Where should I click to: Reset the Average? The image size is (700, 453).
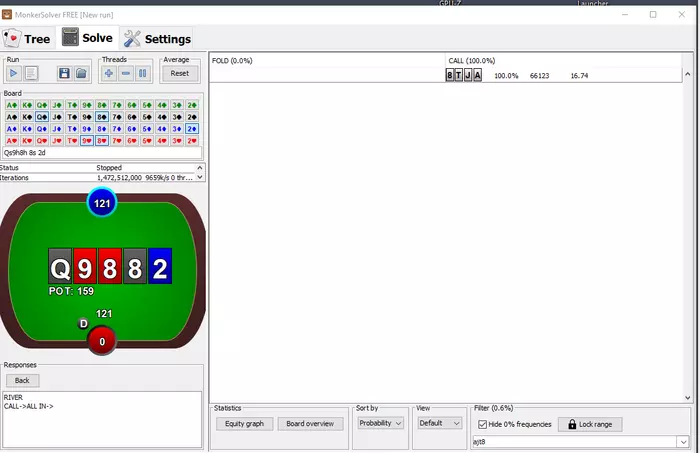coord(179,73)
